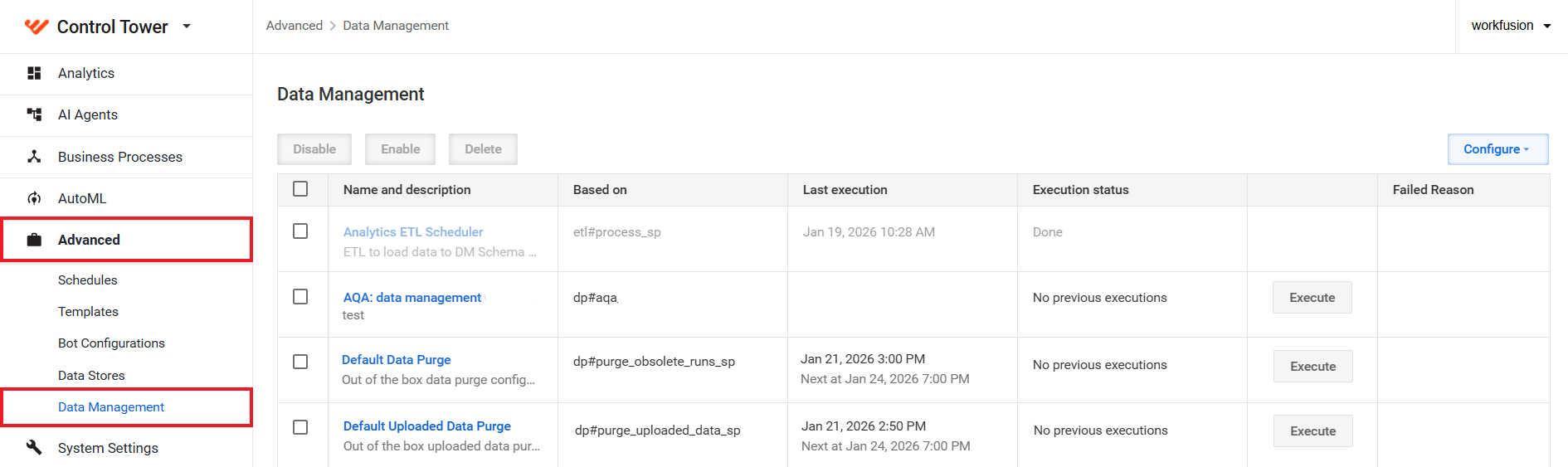Click the Advanced briefcase icon

pyautogui.click(x=34, y=240)
